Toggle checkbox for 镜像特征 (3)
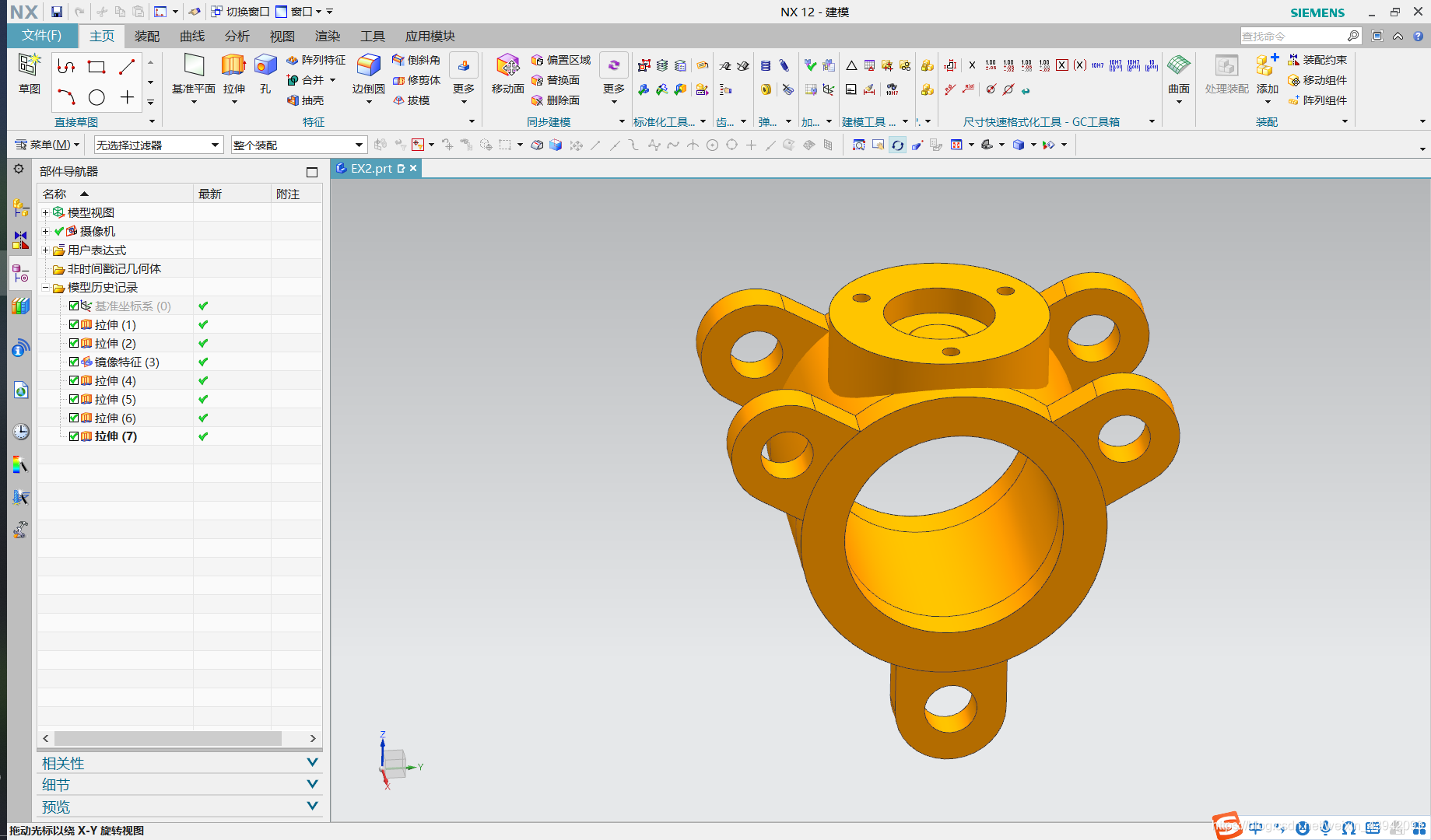The image size is (1431, 840). click(74, 362)
